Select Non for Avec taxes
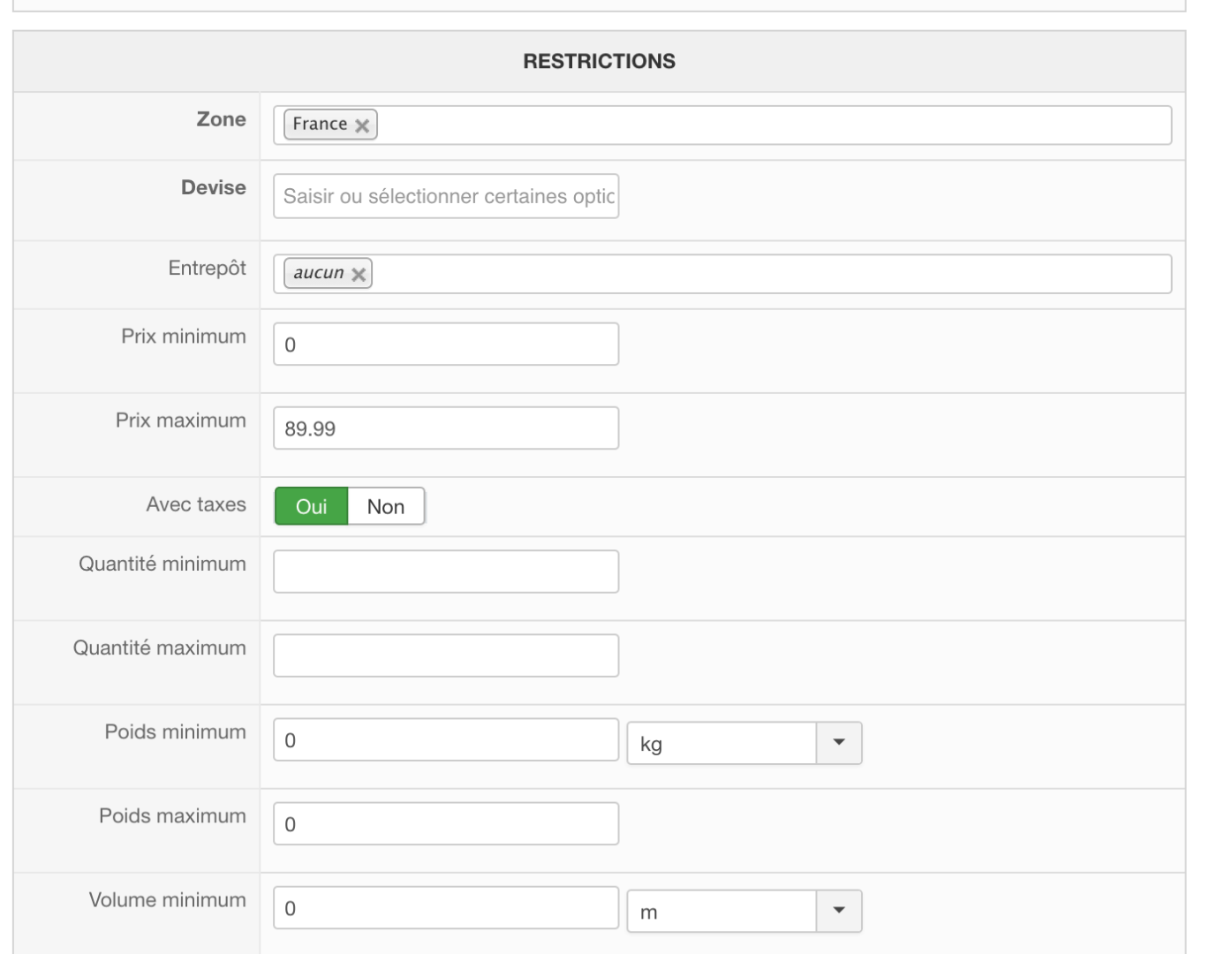The height and width of the screenshot is (954, 1232). [386, 507]
